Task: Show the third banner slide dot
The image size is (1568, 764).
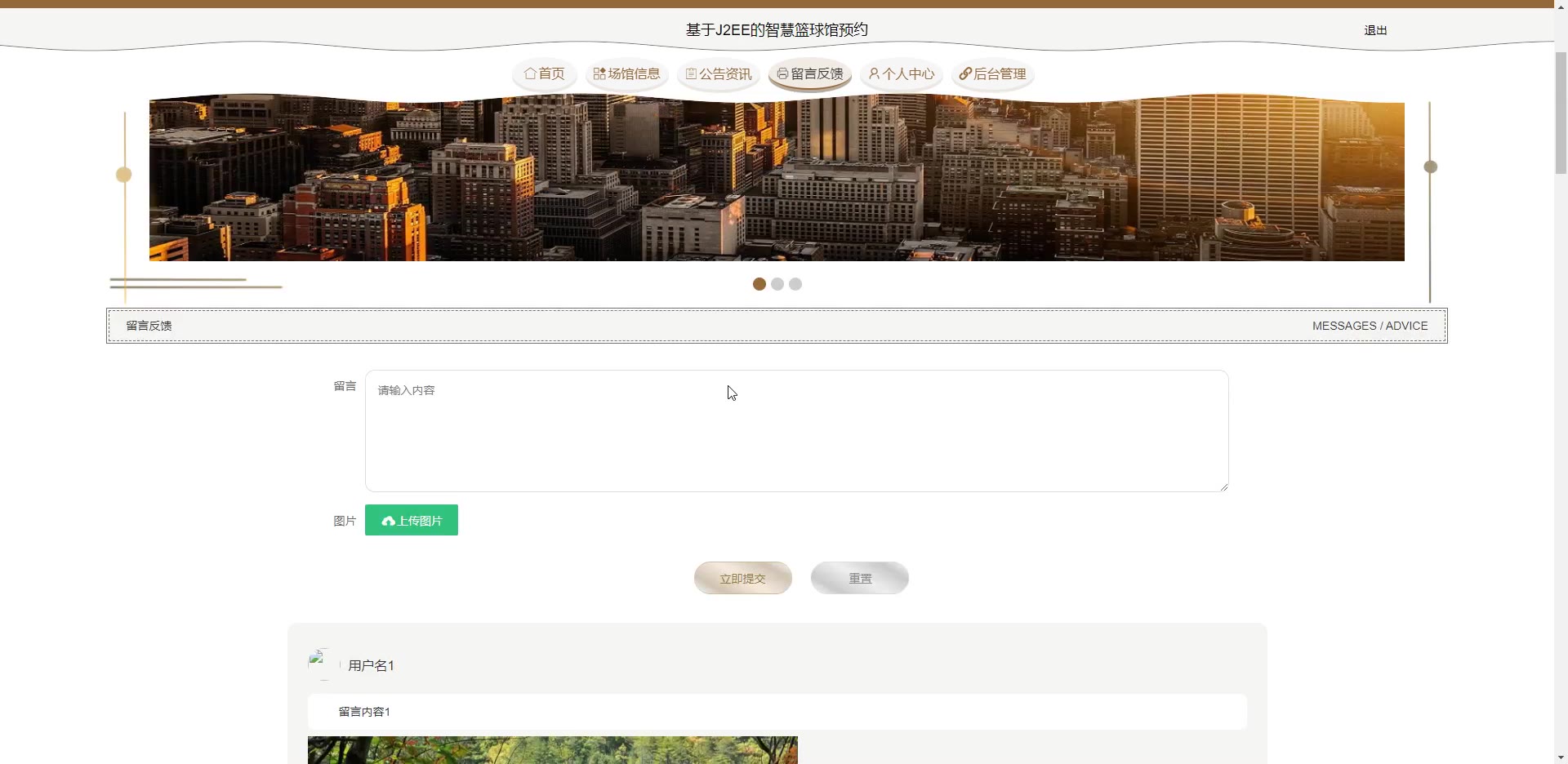Action: coord(795,284)
